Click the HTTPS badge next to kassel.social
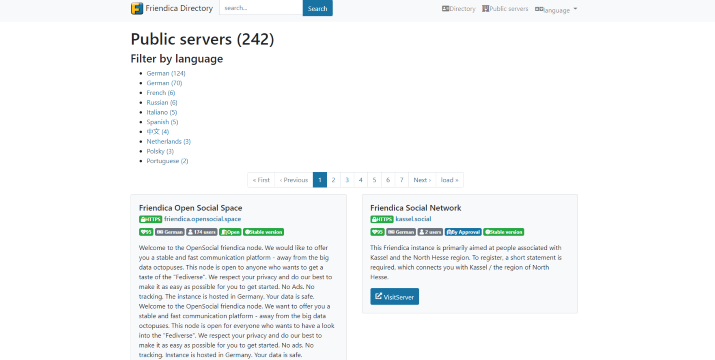This screenshot has height=360, width=715. [x=382, y=219]
